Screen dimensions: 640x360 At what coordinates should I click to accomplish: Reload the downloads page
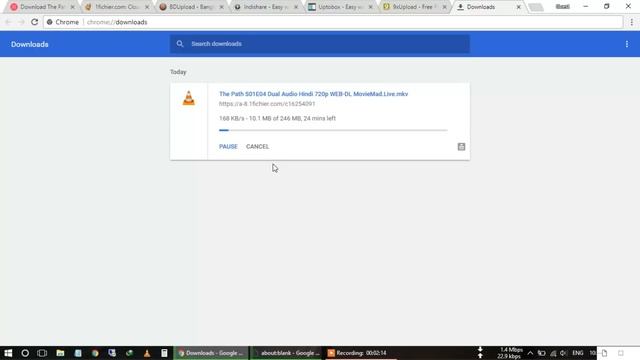click(x=34, y=22)
